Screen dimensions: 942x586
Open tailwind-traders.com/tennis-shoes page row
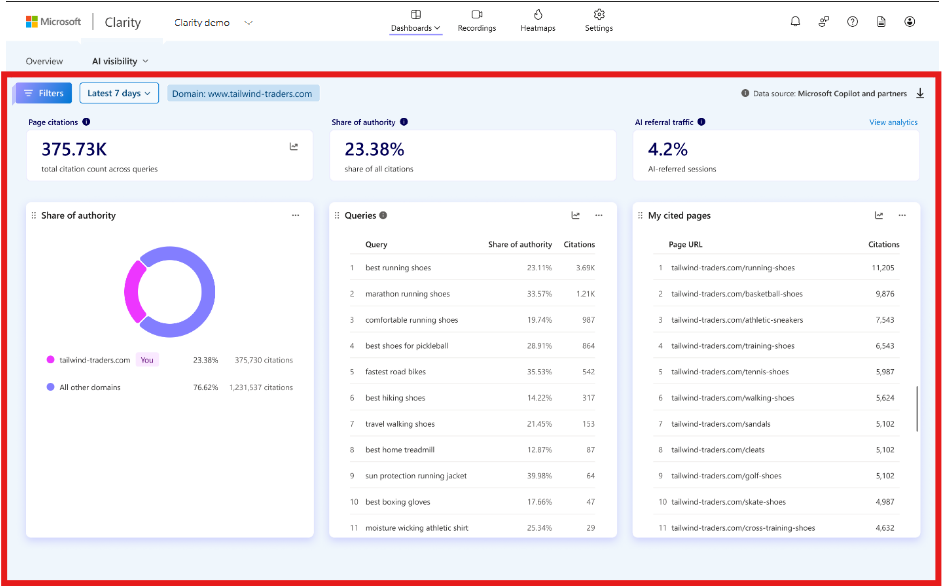coord(776,371)
